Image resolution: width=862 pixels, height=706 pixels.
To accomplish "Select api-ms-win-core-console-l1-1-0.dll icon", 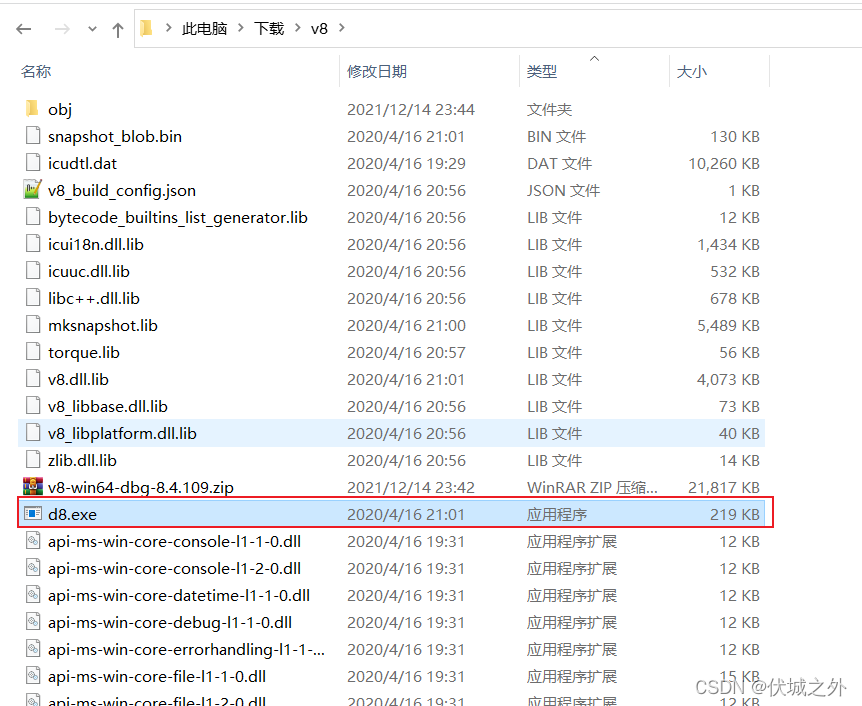I will [33, 540].
